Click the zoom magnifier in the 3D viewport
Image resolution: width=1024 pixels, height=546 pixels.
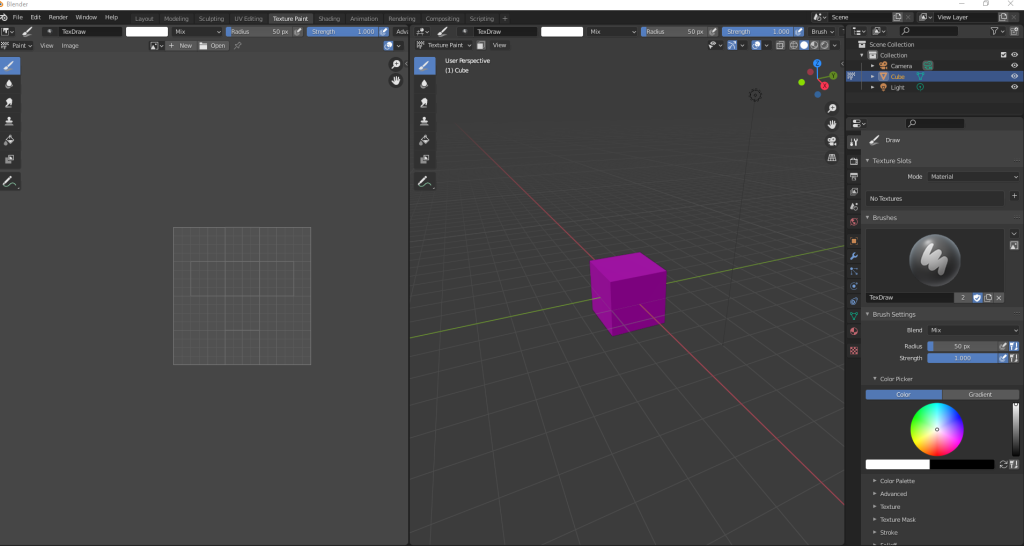pos(832,108)
